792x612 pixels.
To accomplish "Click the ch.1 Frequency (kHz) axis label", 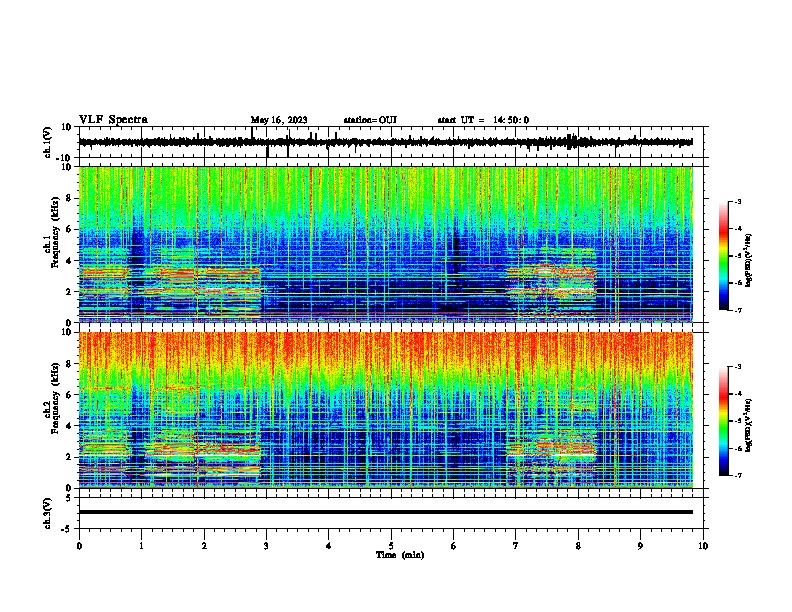I will (52, 232).
